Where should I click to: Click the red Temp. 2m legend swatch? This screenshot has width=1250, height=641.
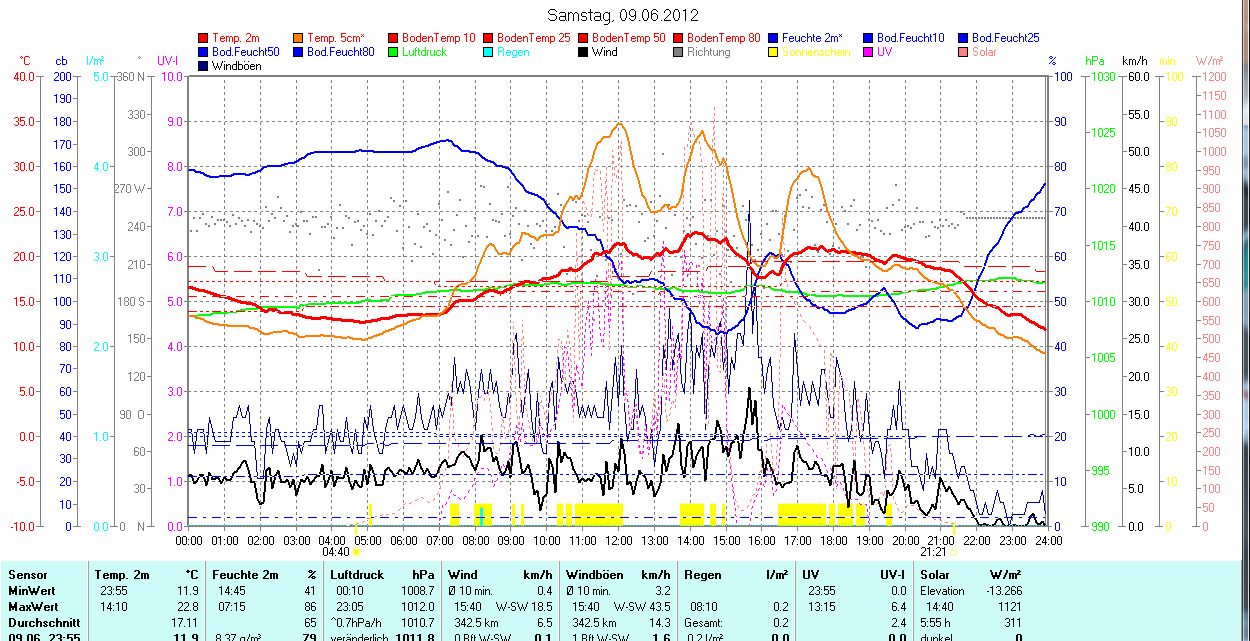[x=205, y=38]
